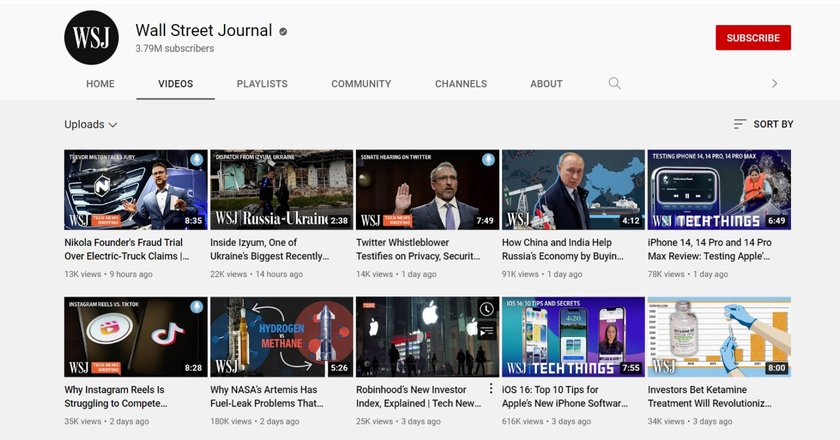Screen dimensions: 840x440
Task: Click the verified badge next to Wall Street Journal
Action: pos(283,32)
